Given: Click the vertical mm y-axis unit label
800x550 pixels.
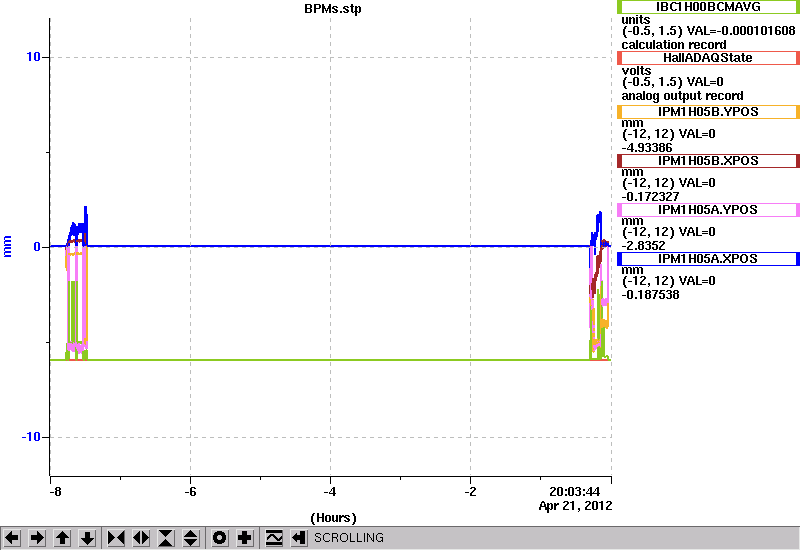Looking at the screenshot, I should (x=7, y=246).
